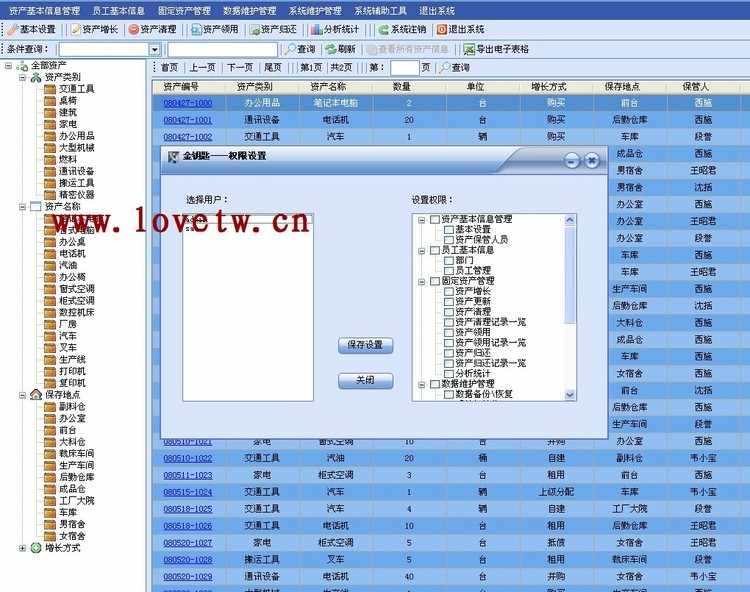Click the 系统注销 toolbar icon
The width and height of the screenshot is (750, 592).
383,30
